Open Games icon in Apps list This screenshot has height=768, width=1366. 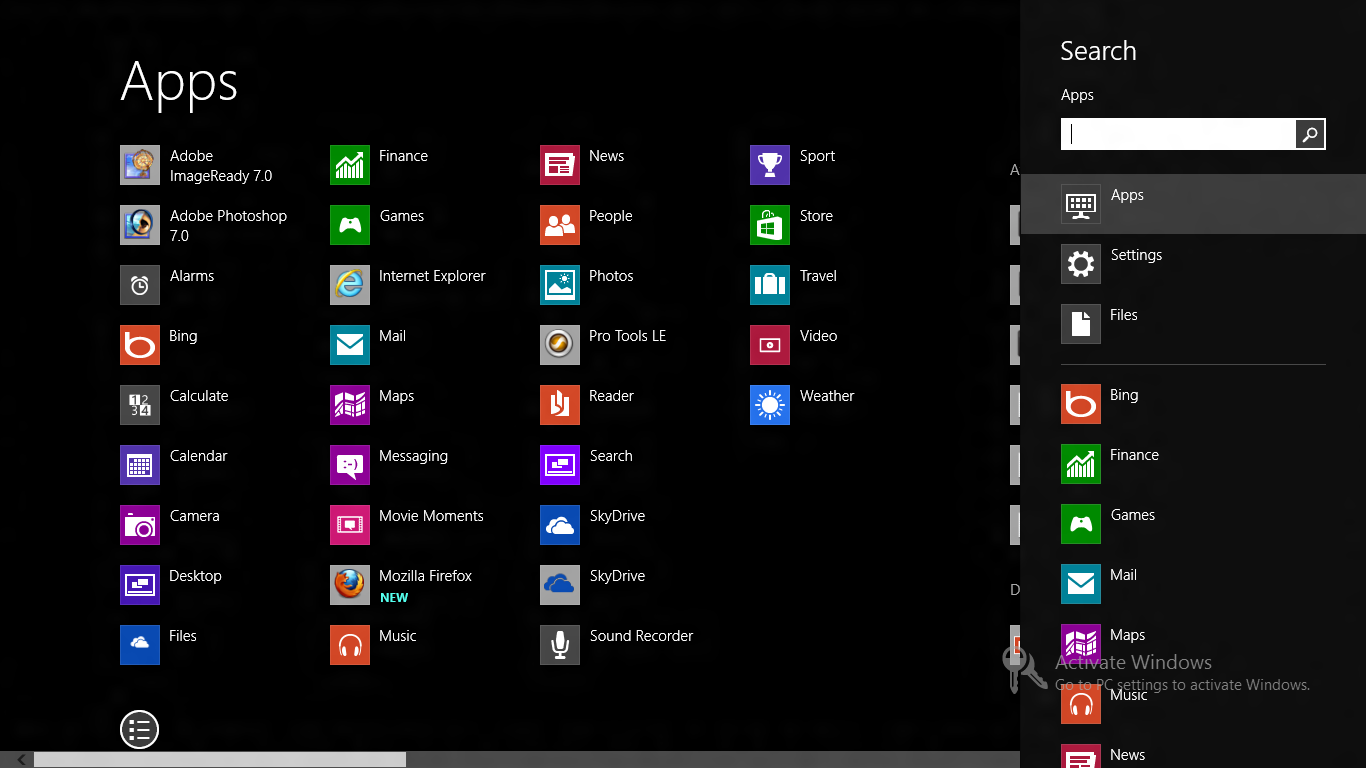(x=350, y=225)
